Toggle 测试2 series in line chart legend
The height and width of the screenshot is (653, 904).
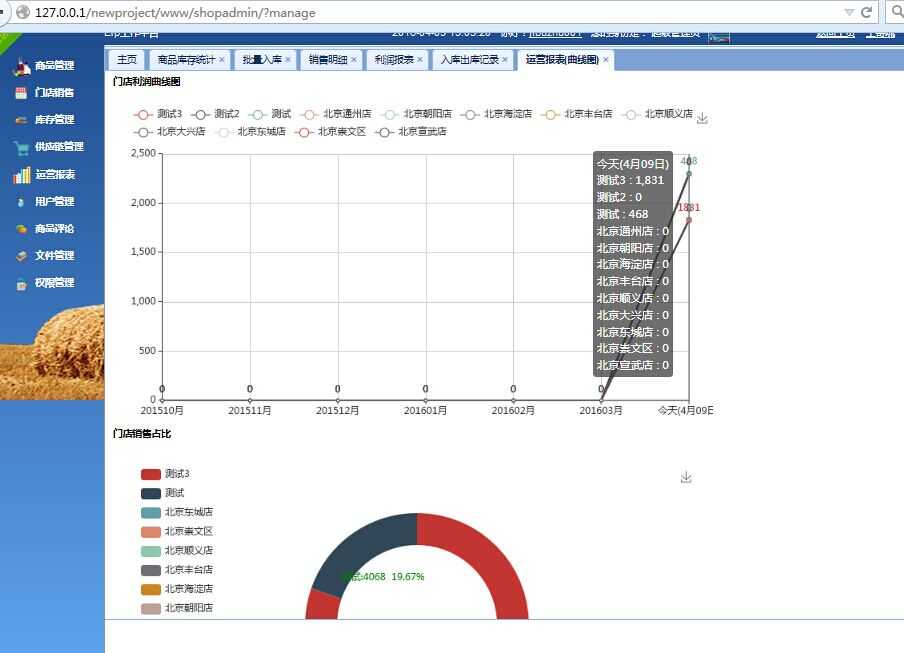(215, 114)
